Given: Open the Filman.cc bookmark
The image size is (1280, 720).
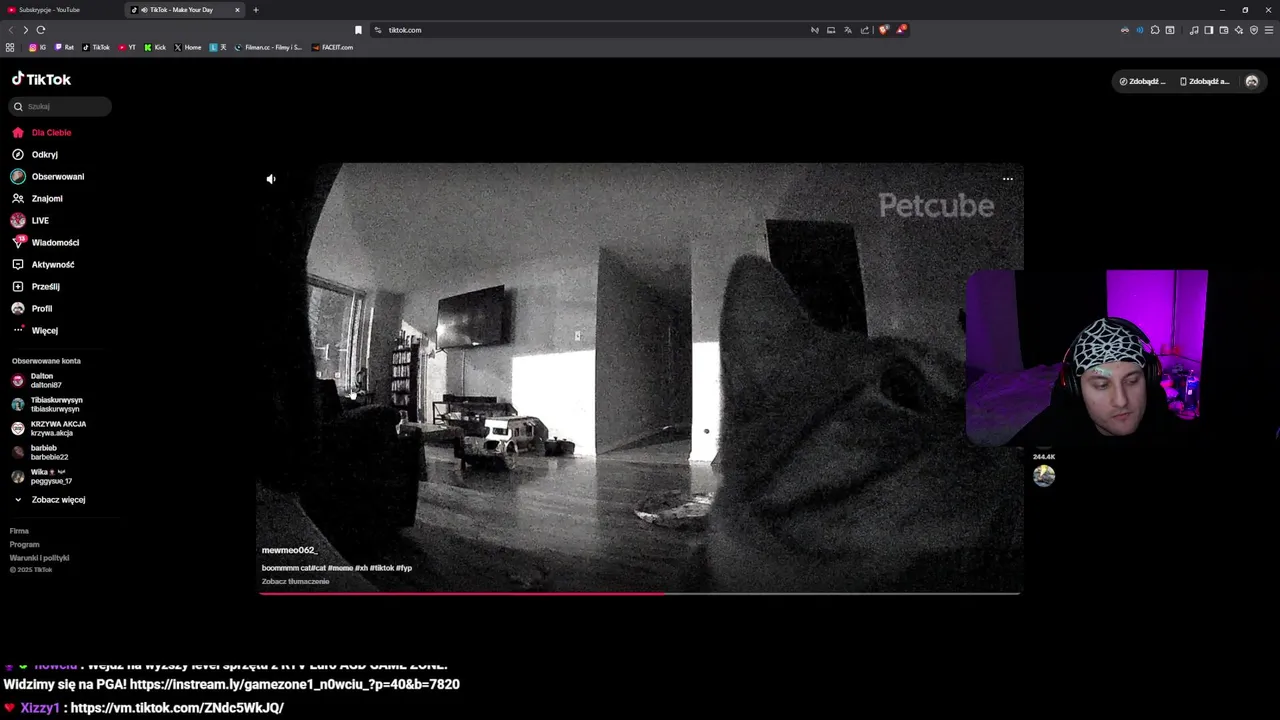Looking at the screenshot, I should [x=268, y=47].
